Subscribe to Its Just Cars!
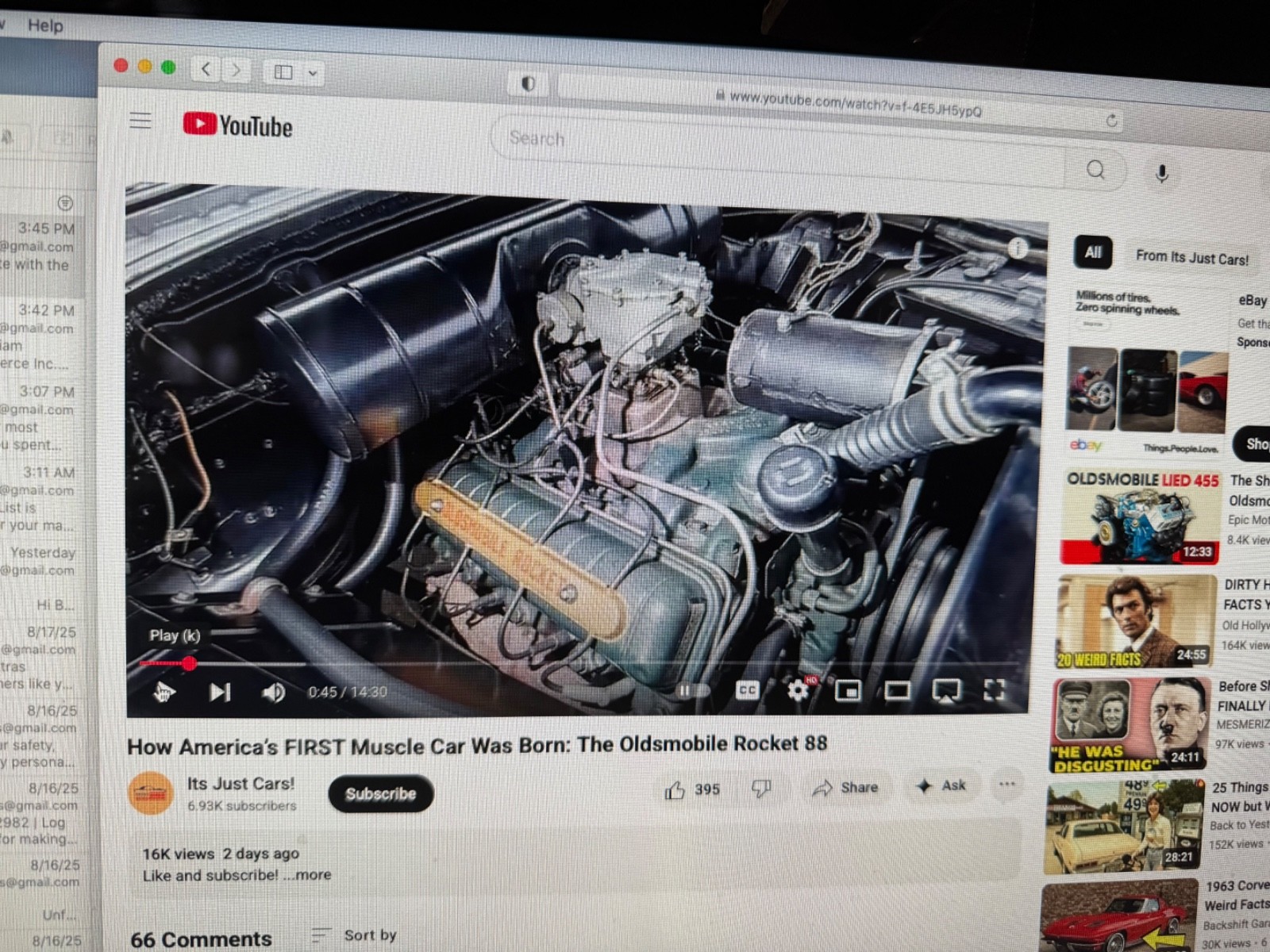This screenshot has width=1270, height=952. tap(381, 794)
